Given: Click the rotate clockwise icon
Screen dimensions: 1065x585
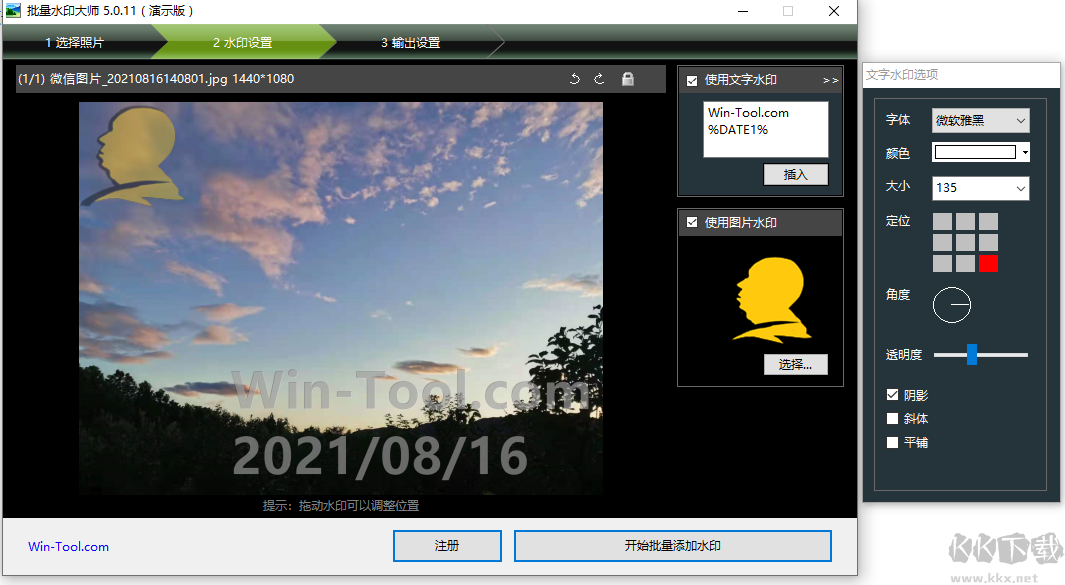Looking at the screenshot, I should [x=599, y=79].
